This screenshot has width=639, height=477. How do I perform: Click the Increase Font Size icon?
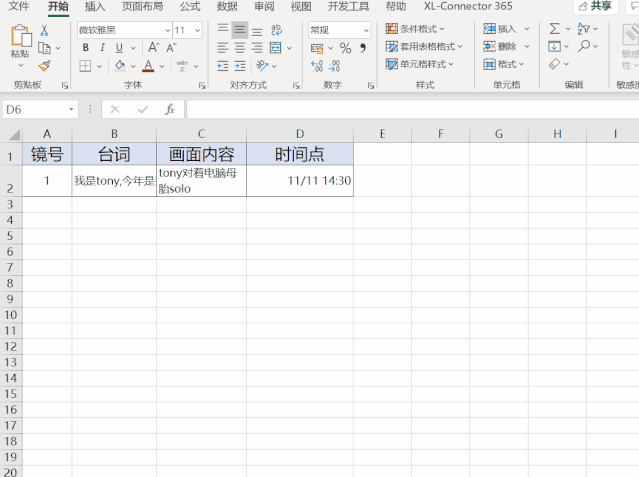tap(153, 48)
